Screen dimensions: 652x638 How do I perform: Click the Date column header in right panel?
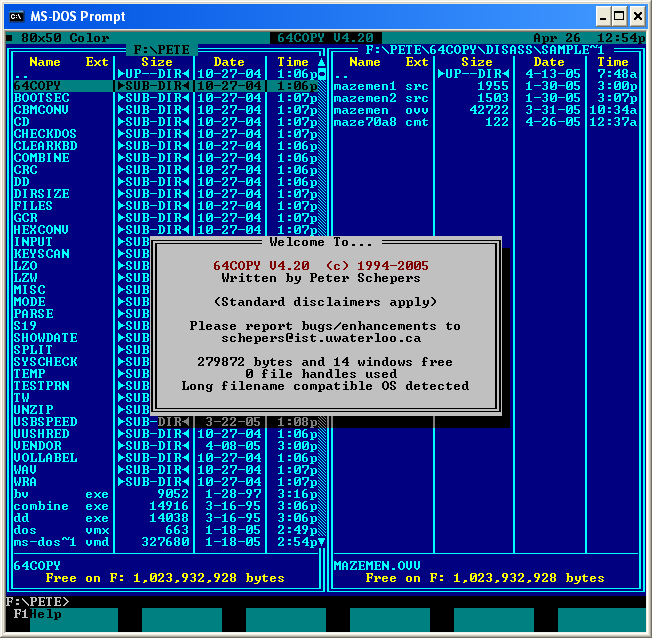click(549, 62)
